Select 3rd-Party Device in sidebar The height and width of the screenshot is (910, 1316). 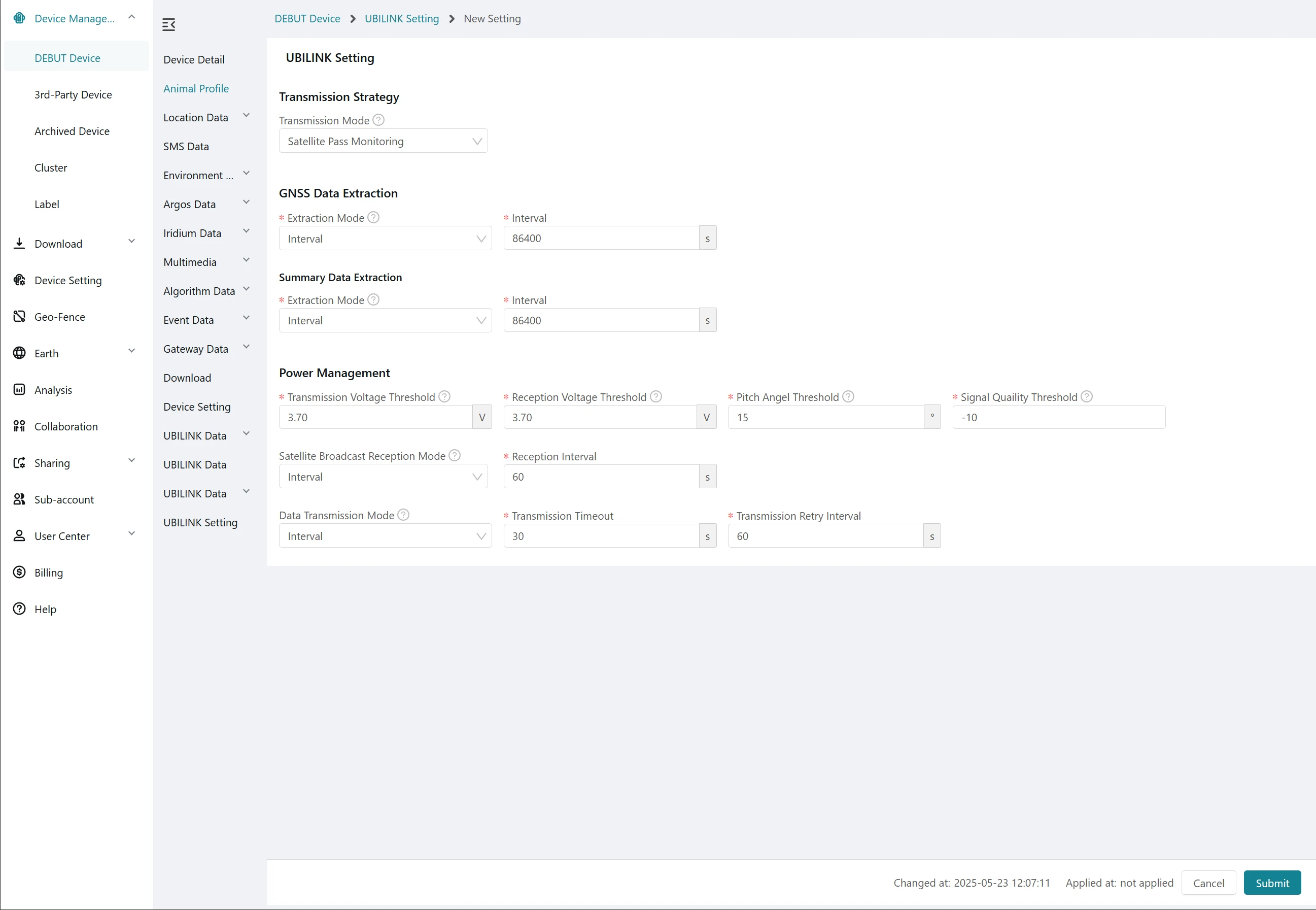tap(73, 94)
